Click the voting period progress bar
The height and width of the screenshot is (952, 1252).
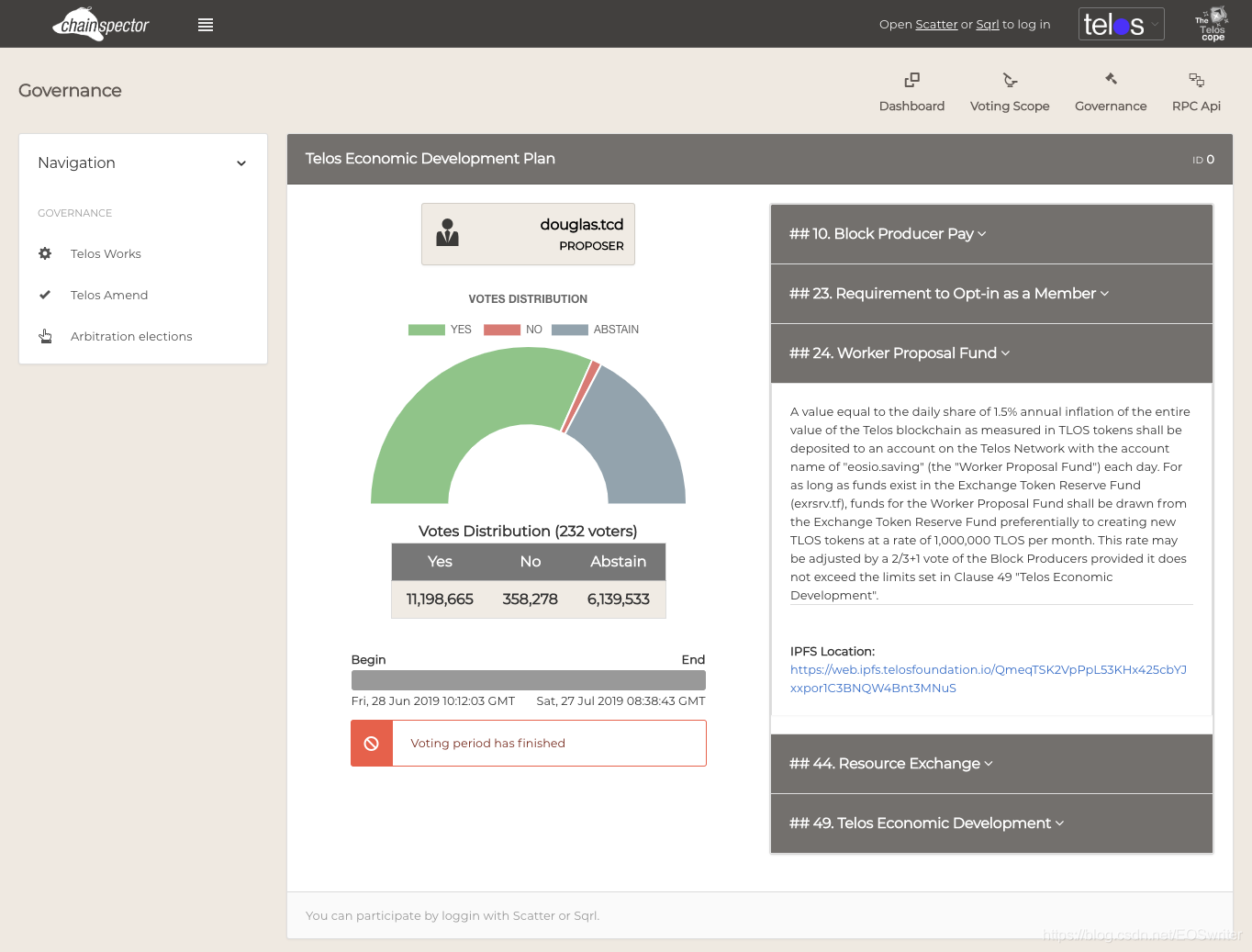tap(529, 680)
